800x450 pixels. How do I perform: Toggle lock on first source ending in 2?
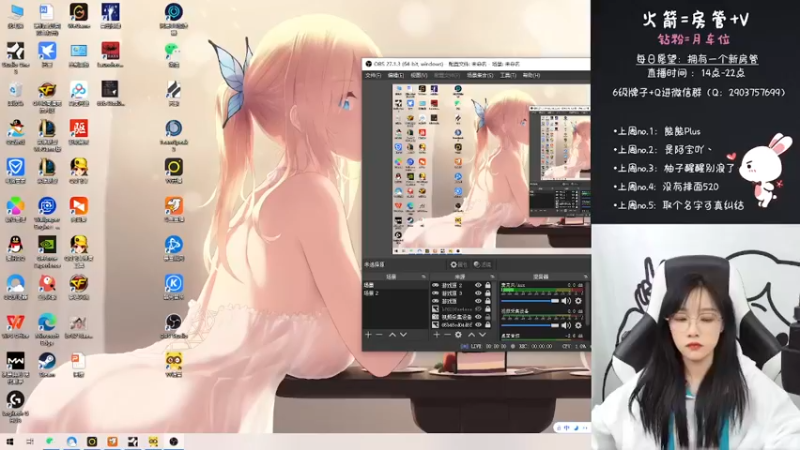488,286
